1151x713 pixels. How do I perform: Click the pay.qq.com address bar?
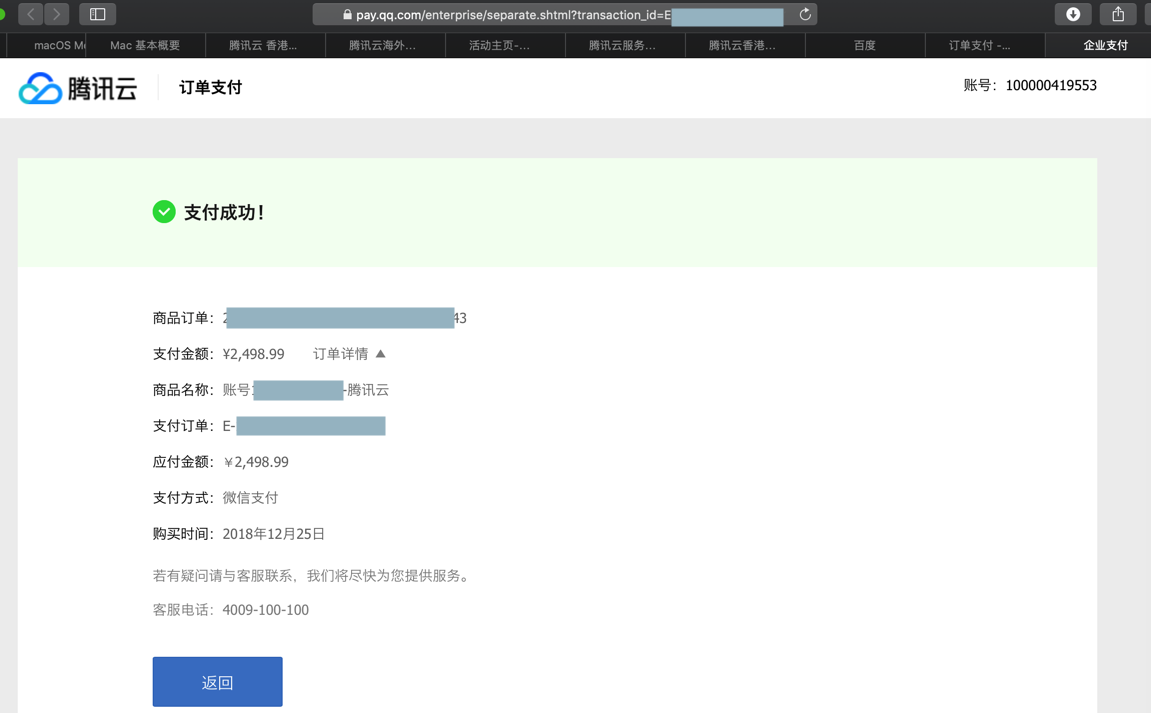pos(564,15)
